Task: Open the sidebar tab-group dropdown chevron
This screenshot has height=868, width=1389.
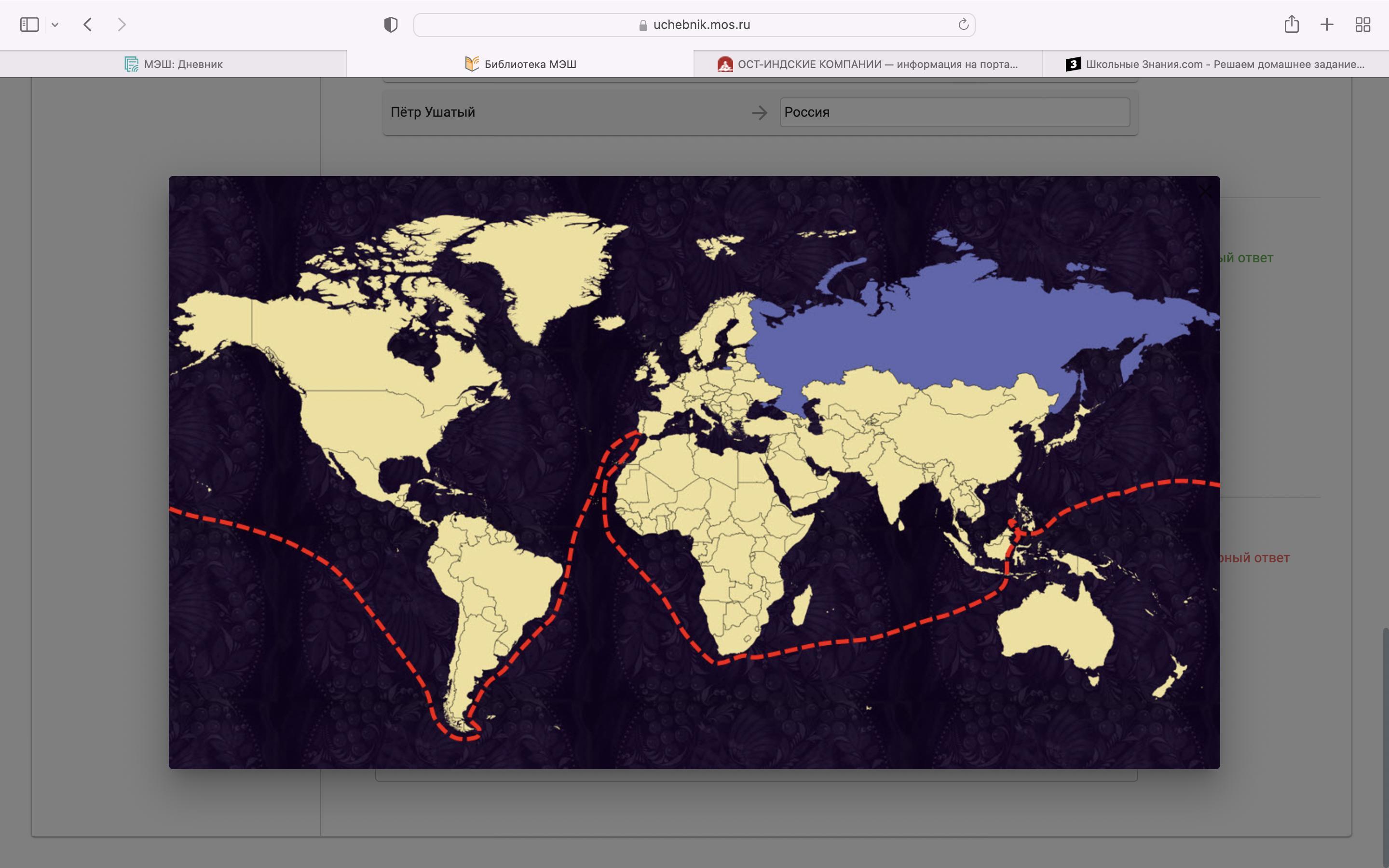Action: tap(55, 25)
